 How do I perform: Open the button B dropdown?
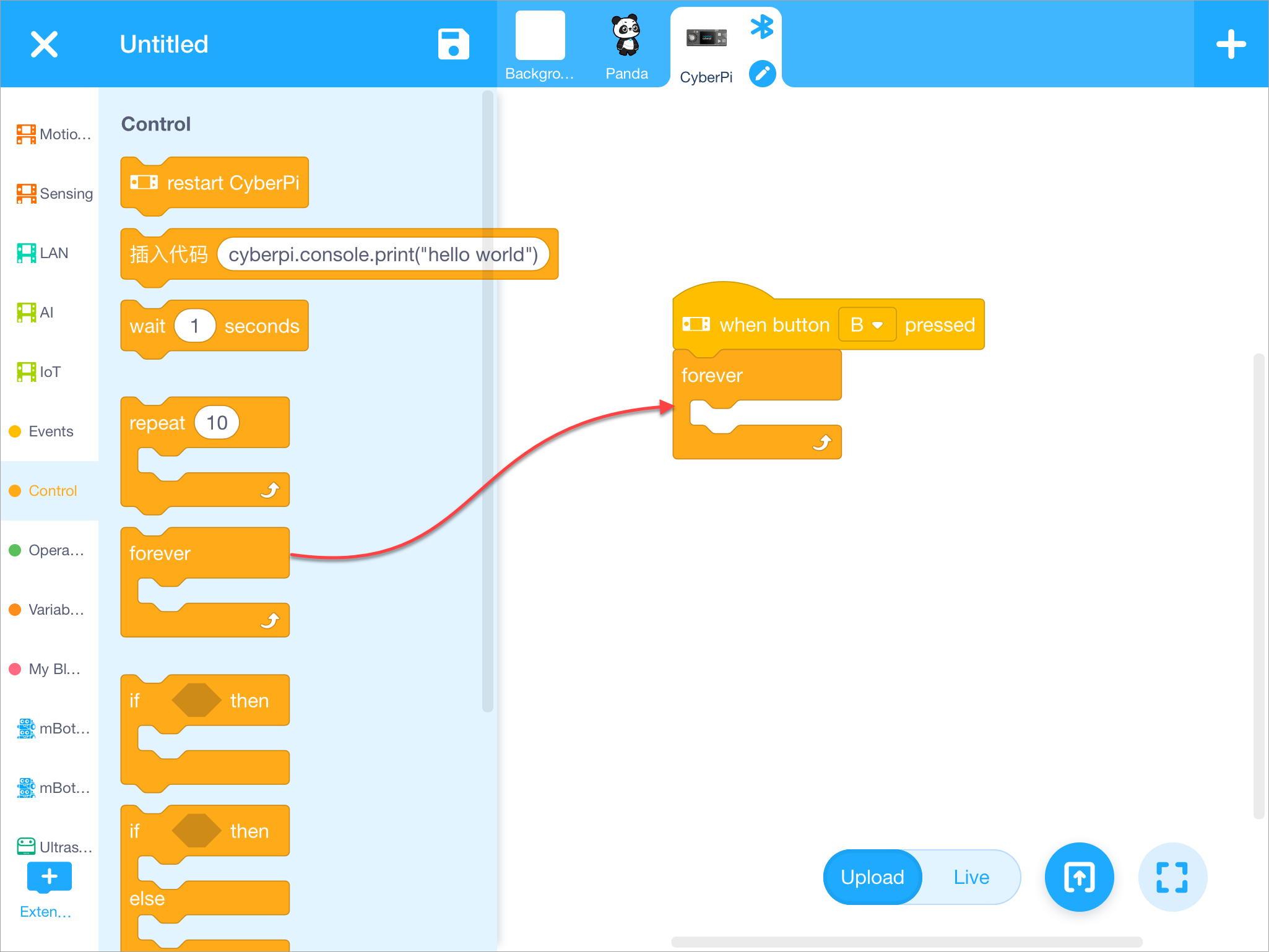point(867,325)
